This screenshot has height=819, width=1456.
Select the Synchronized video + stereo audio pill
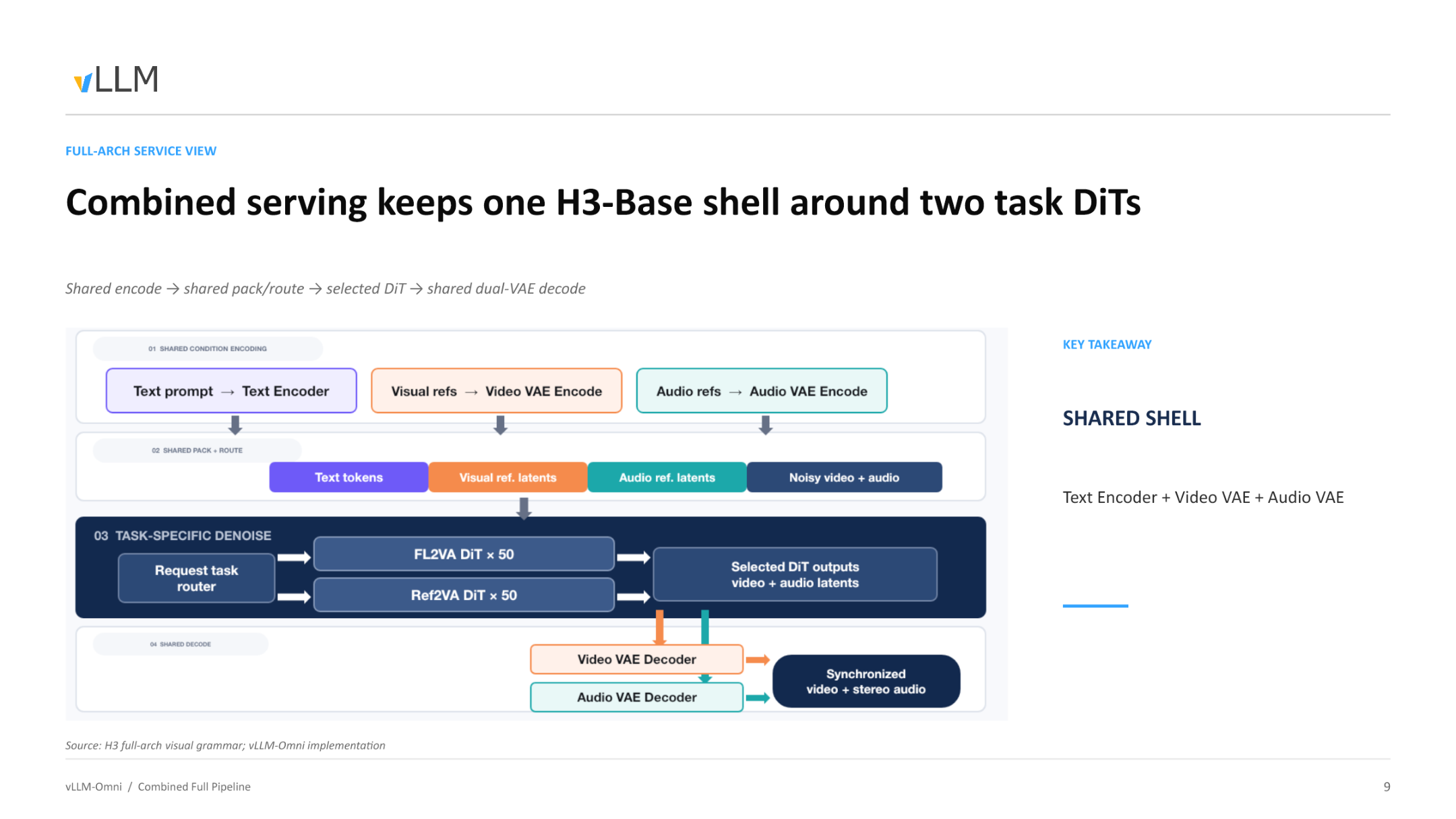click(x=866, y=681)
